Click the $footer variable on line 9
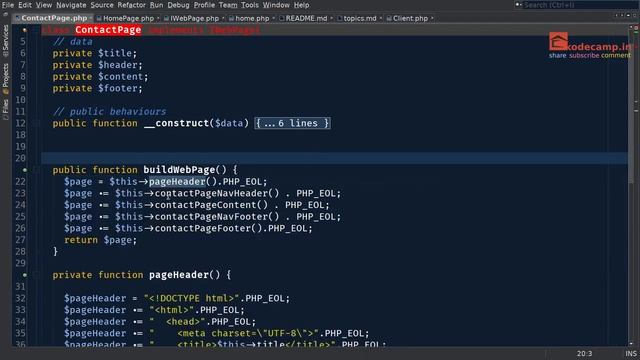The height and width of the screenshot is (360, 640). [118, 88]
